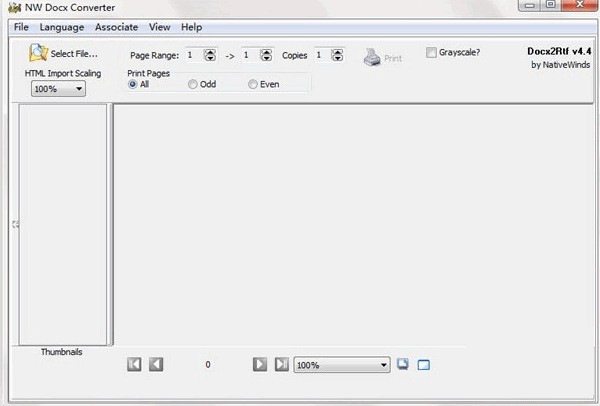Viewport: 600px width, 406px height.
Task: Click the Page Range end stepper arrows
Action: coord(266,55)
